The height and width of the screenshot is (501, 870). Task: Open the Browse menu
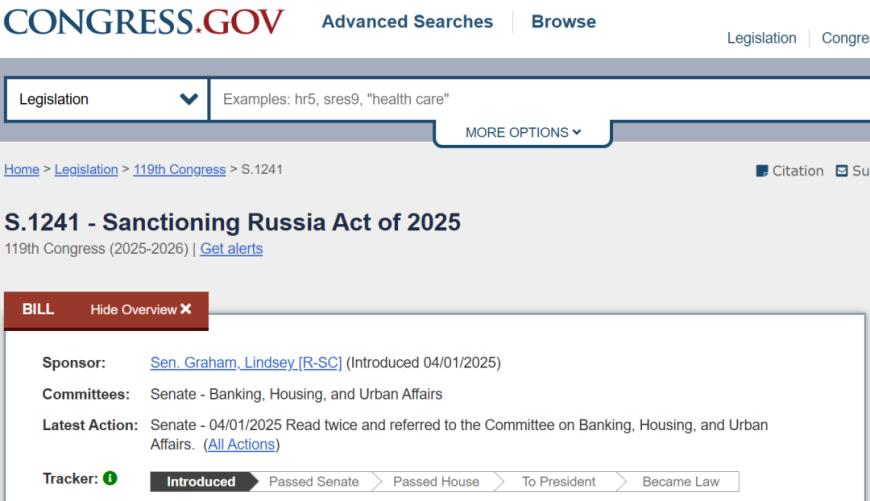coord(563,22)
